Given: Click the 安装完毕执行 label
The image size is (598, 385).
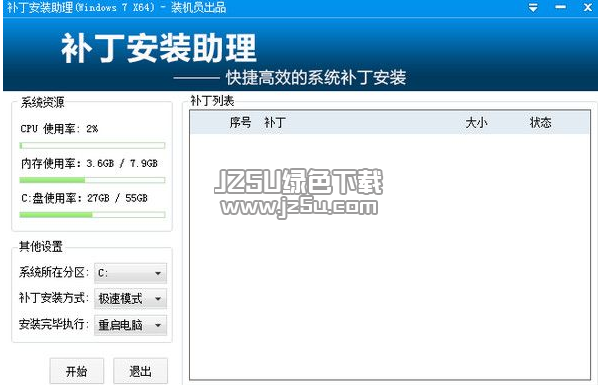Looking at the screenshot, I should [x=54, y=324].
